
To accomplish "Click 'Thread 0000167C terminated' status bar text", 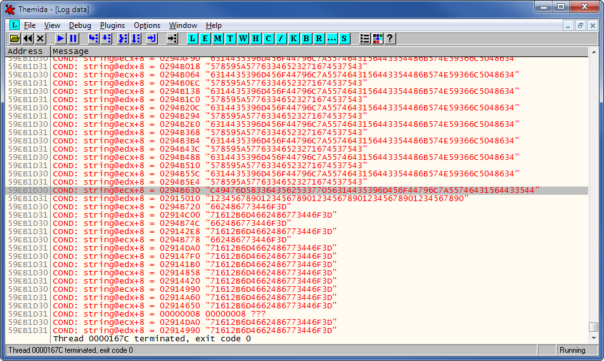I will click(x=71, y=350).
